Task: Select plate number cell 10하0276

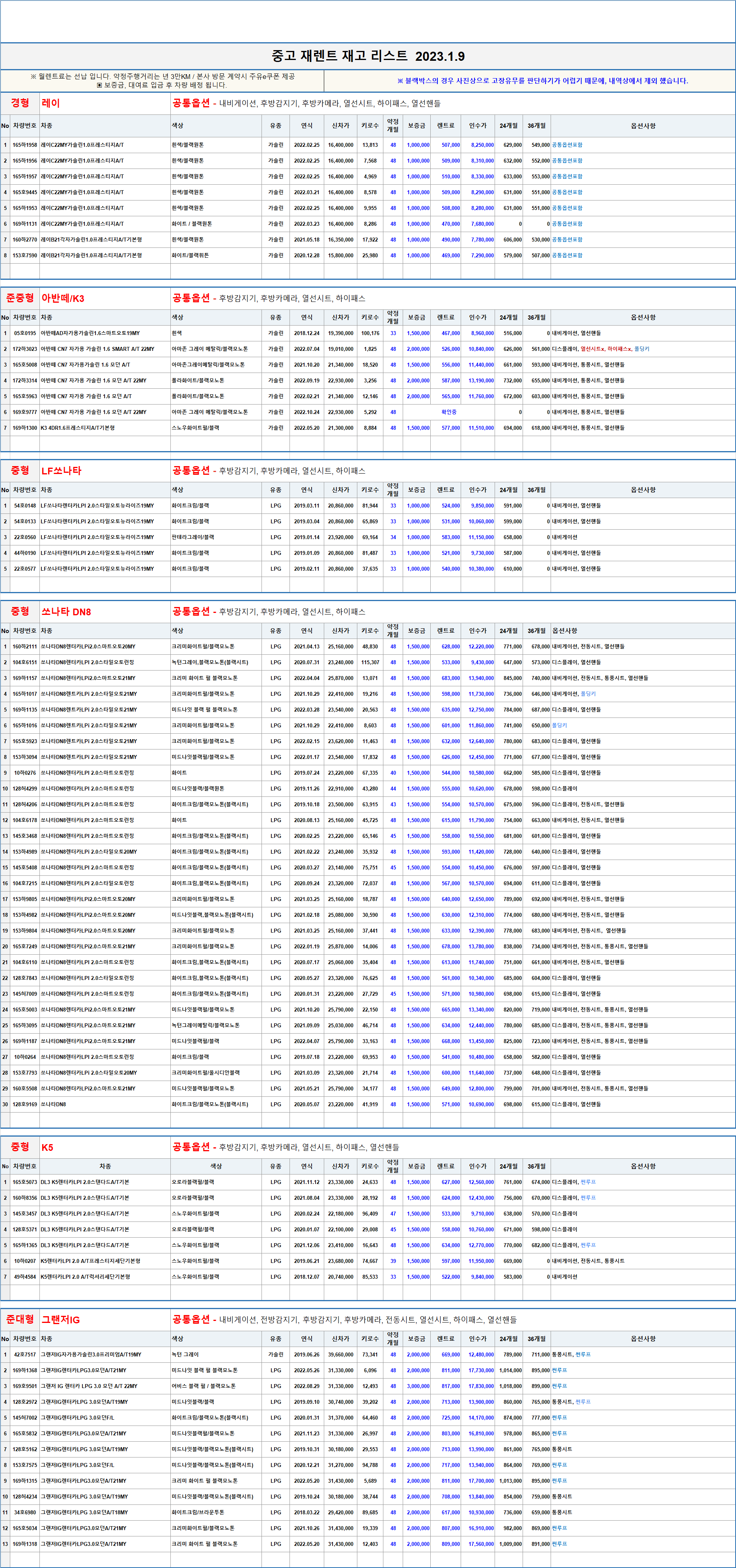Action: coord(25,773)
